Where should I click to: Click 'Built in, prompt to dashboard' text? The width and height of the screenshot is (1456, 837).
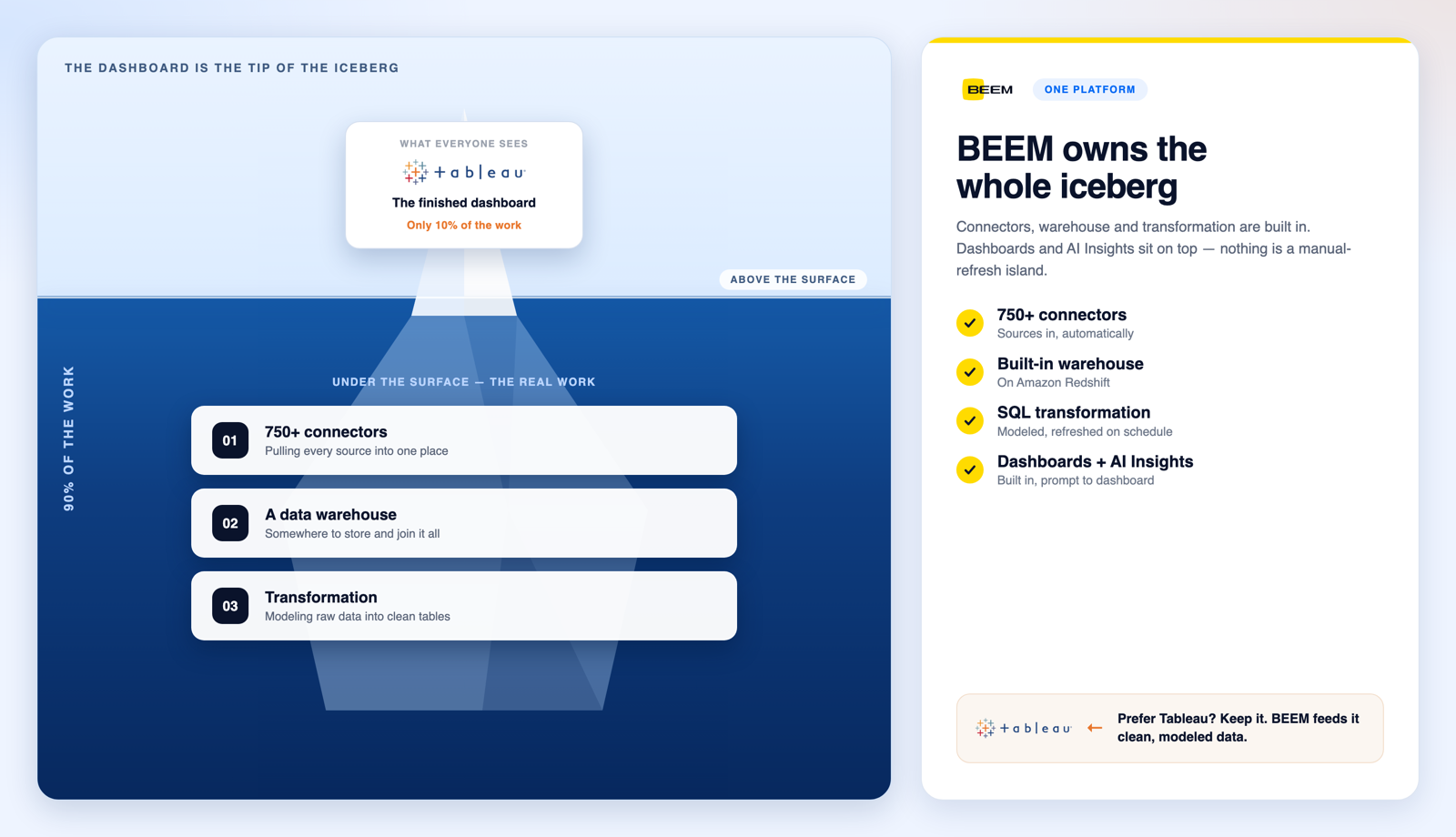pos(1076,480)
